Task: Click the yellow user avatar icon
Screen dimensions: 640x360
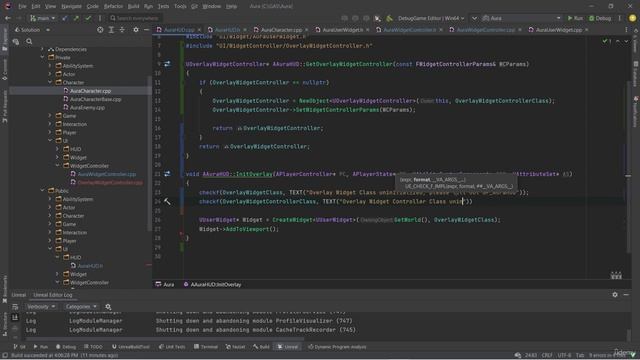Action: tap(632, 18)
